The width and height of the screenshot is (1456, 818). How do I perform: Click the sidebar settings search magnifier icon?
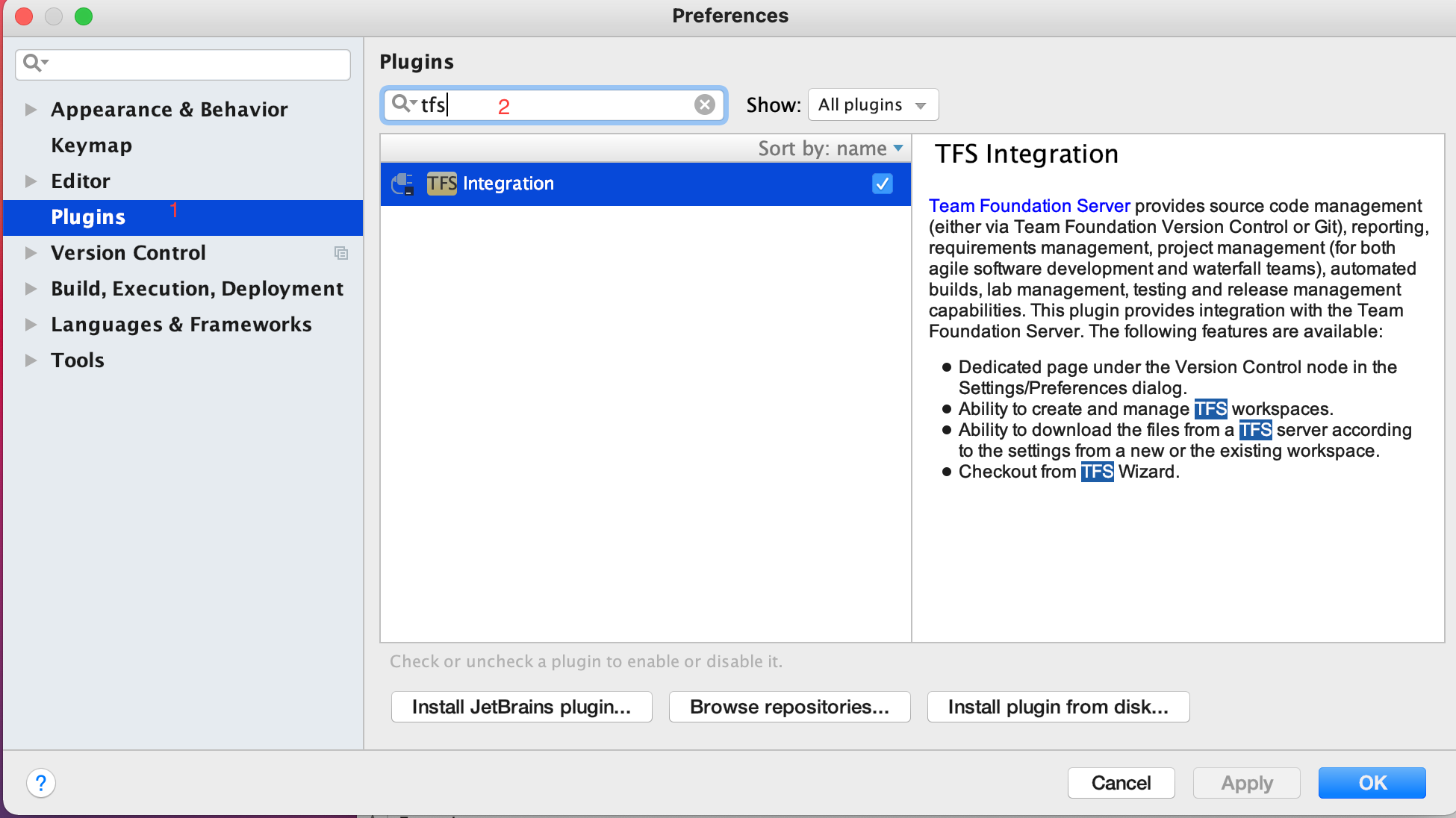34,63
